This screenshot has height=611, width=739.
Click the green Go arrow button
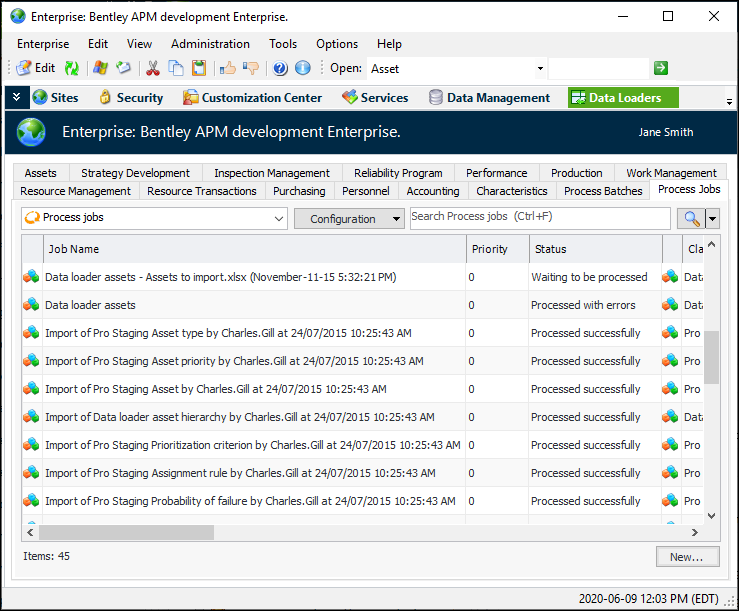661,68
